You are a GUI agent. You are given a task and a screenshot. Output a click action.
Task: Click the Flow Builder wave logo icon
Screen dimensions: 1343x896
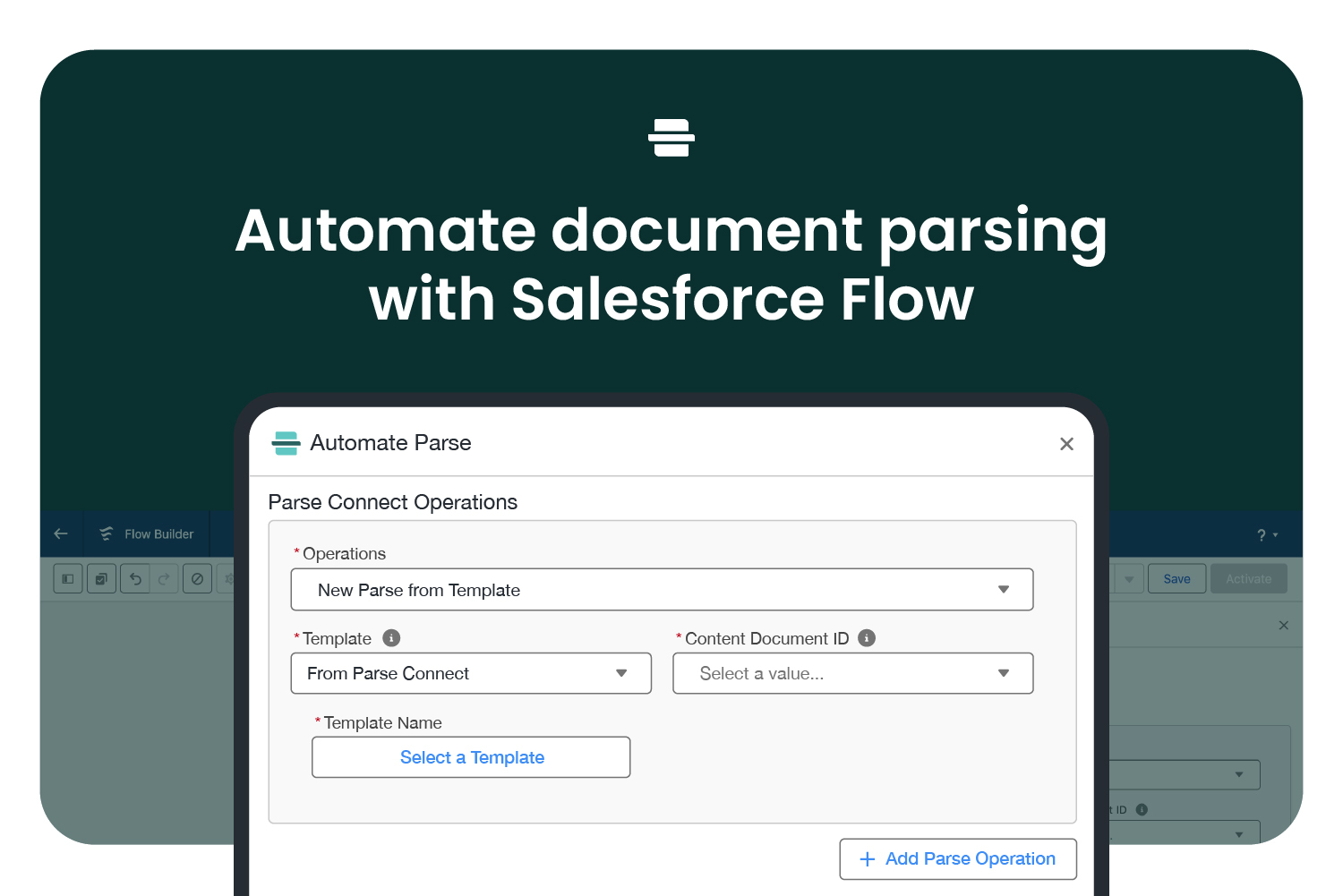tap(107, 533)
